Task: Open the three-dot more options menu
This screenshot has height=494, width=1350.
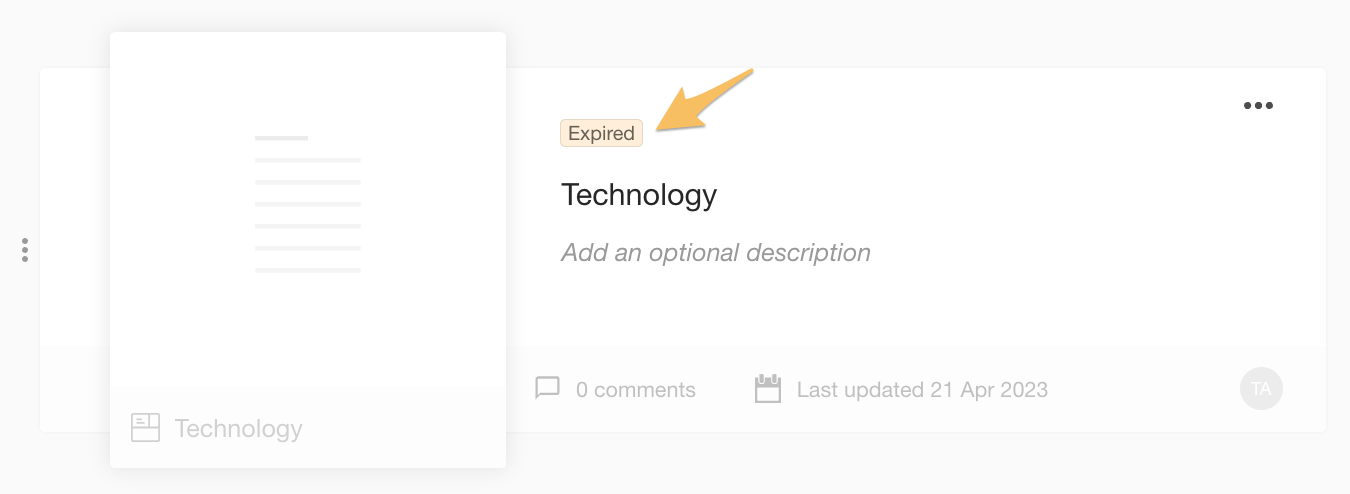Action: coord(1257,106)
